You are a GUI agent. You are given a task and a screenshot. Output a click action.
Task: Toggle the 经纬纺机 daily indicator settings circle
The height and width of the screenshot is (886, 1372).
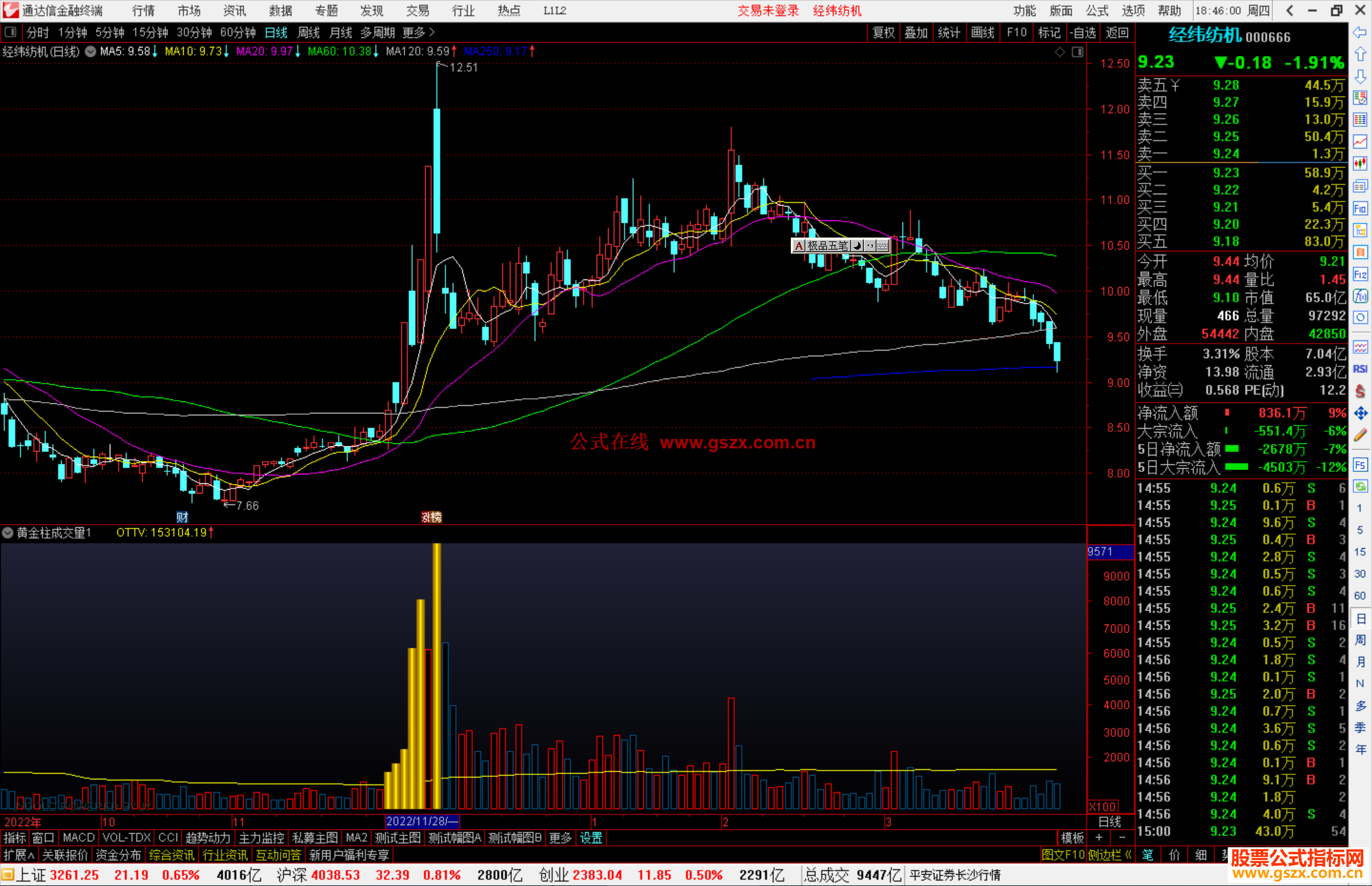90,51
